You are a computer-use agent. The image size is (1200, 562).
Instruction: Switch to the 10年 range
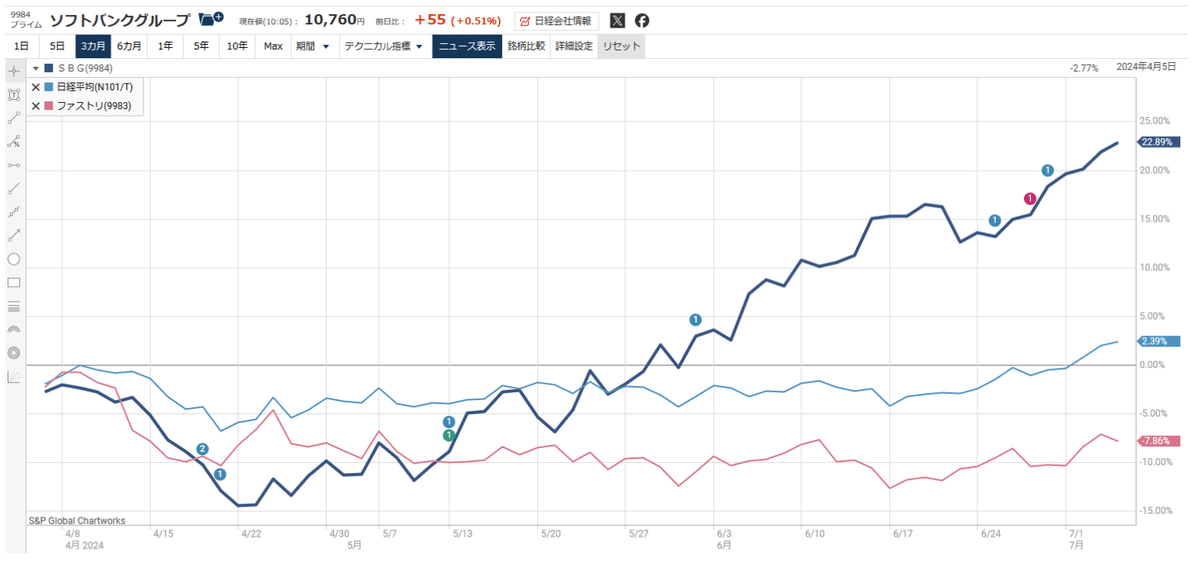(x=237, y=46)
